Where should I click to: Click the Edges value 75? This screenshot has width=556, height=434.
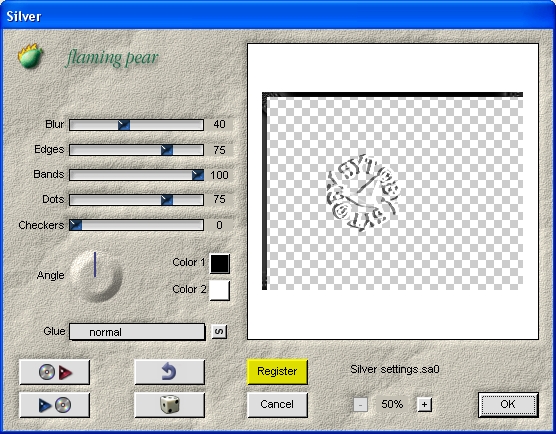pyautogui.click(x=219, y=150)
